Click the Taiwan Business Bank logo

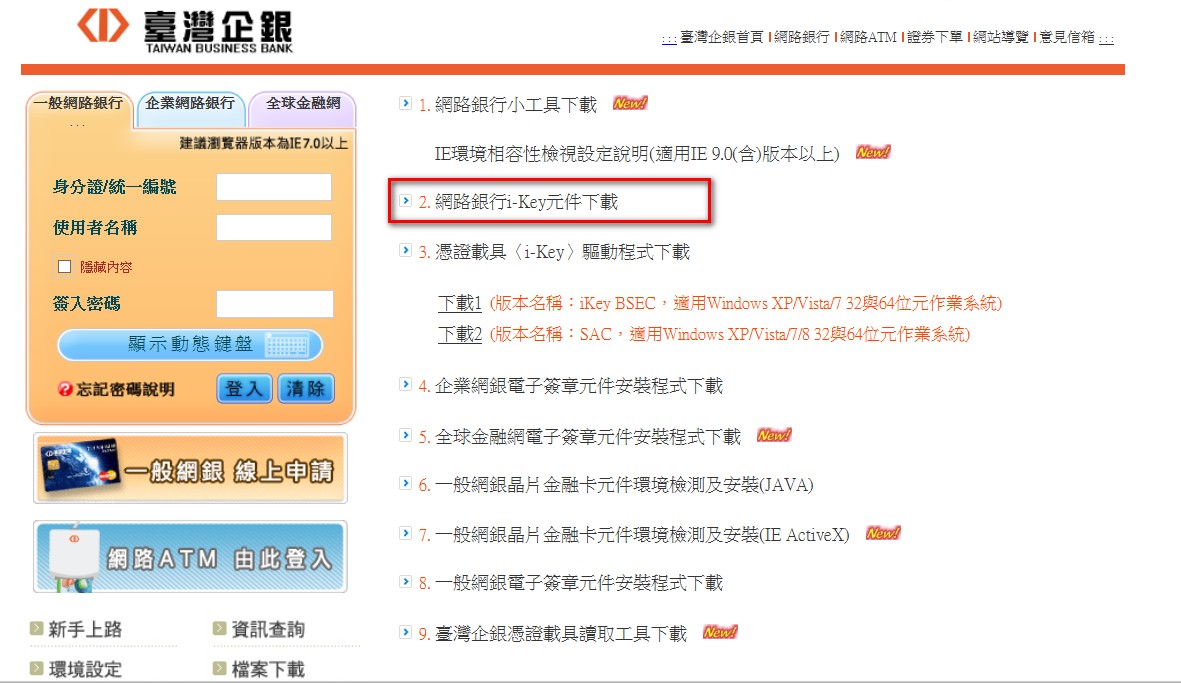point(185,30)
